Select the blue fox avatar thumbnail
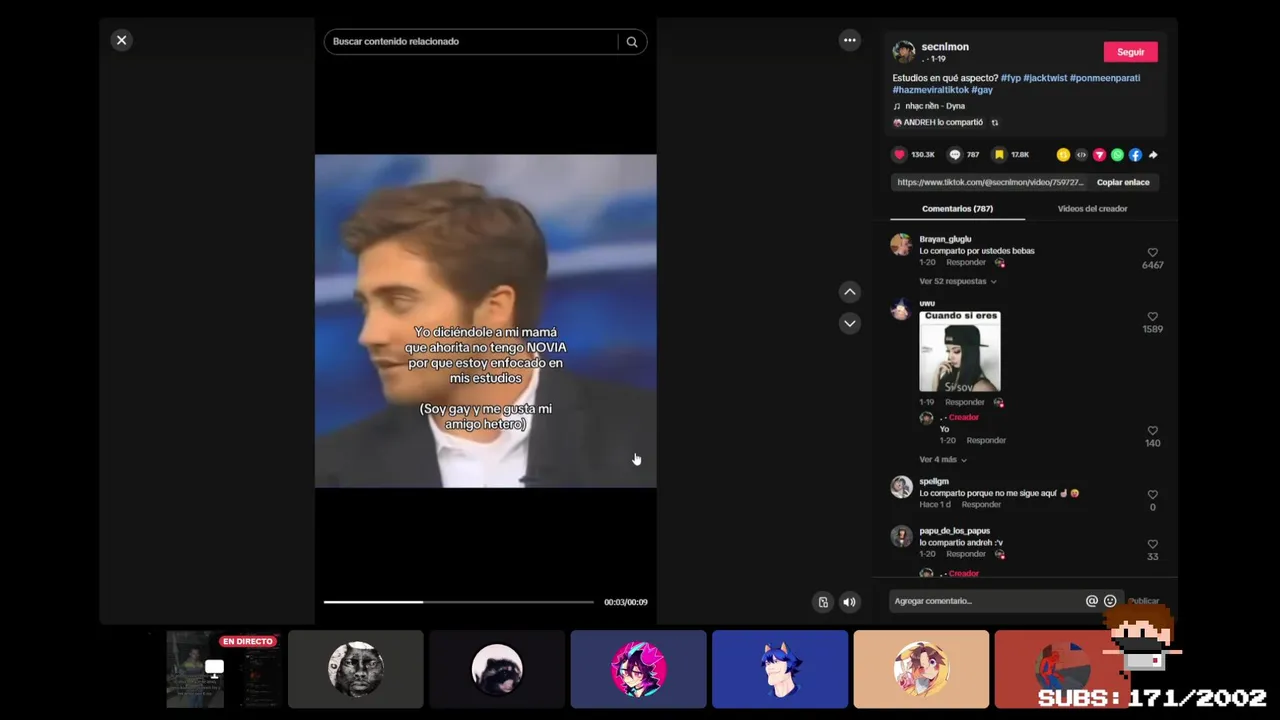 click(x=780, y=669)
